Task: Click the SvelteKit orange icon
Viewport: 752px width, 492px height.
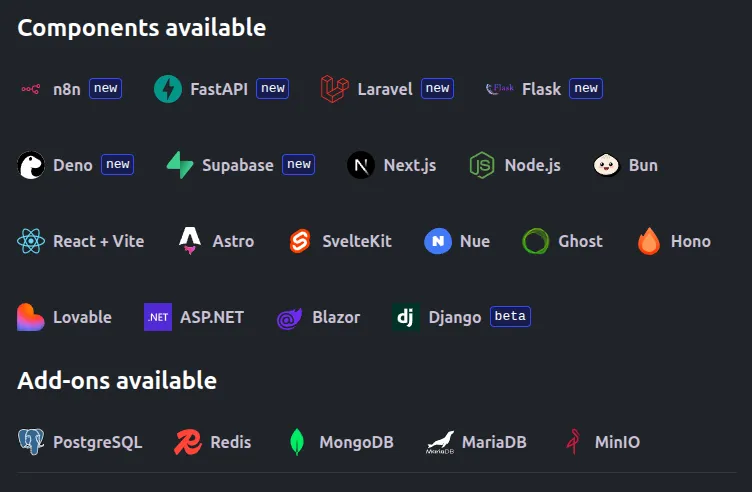Action: click(300, 241)
